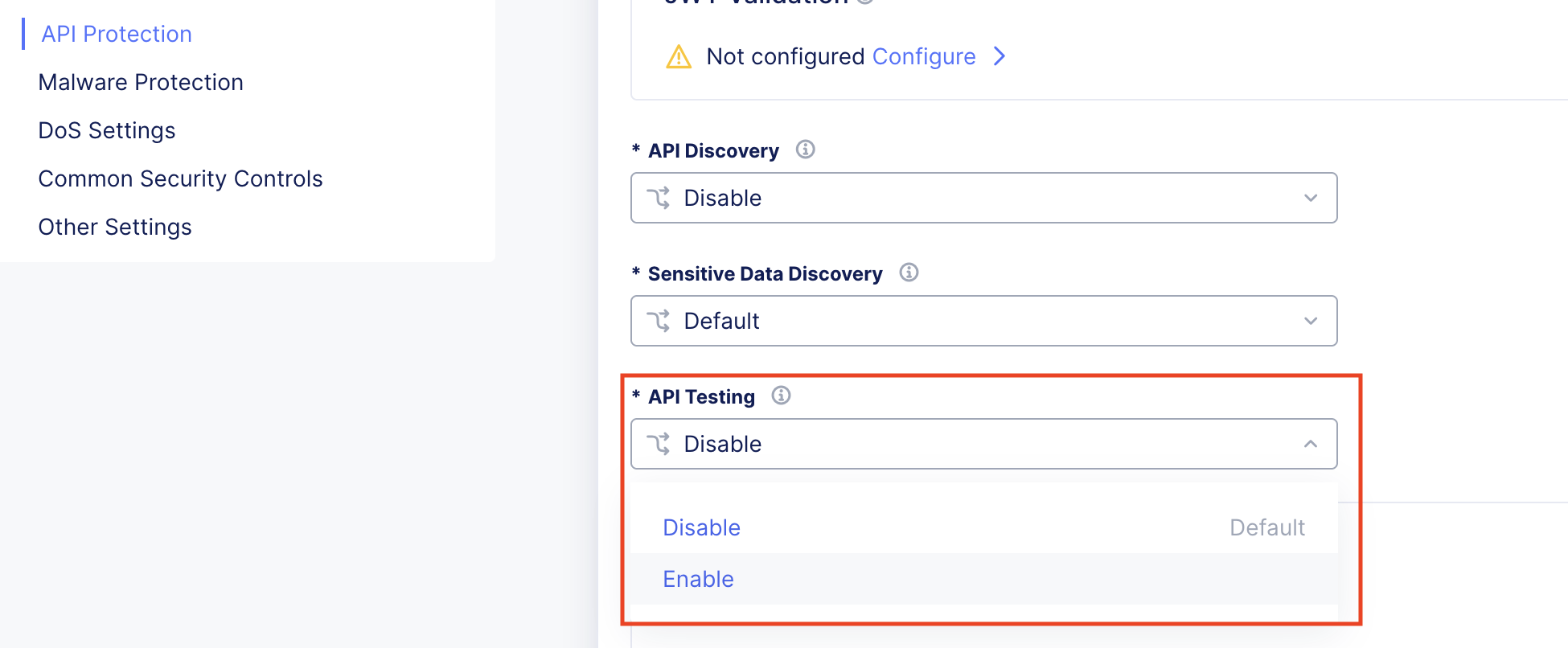Open DoS Settings section

106,130
